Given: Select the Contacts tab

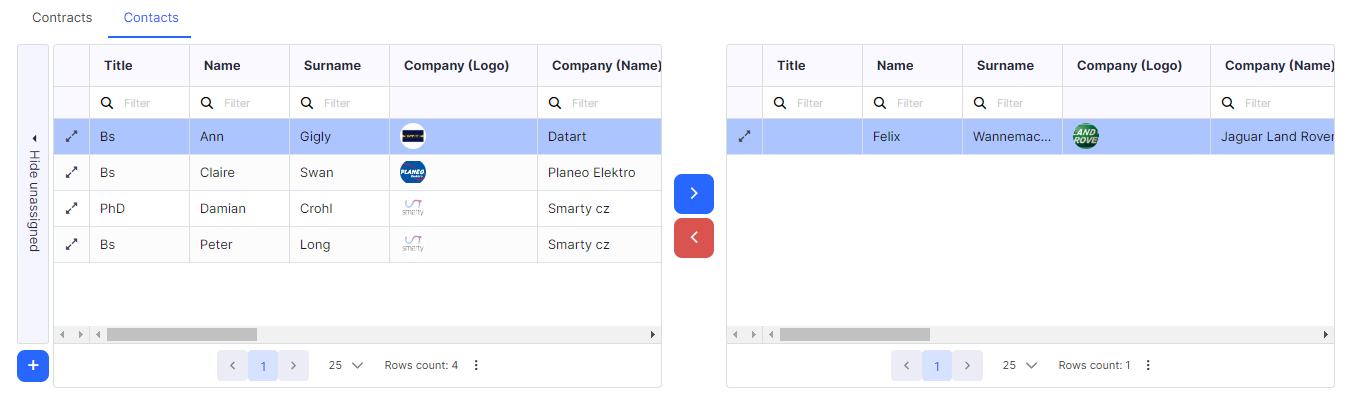Looking at the screenshot, I should (151, 18).
